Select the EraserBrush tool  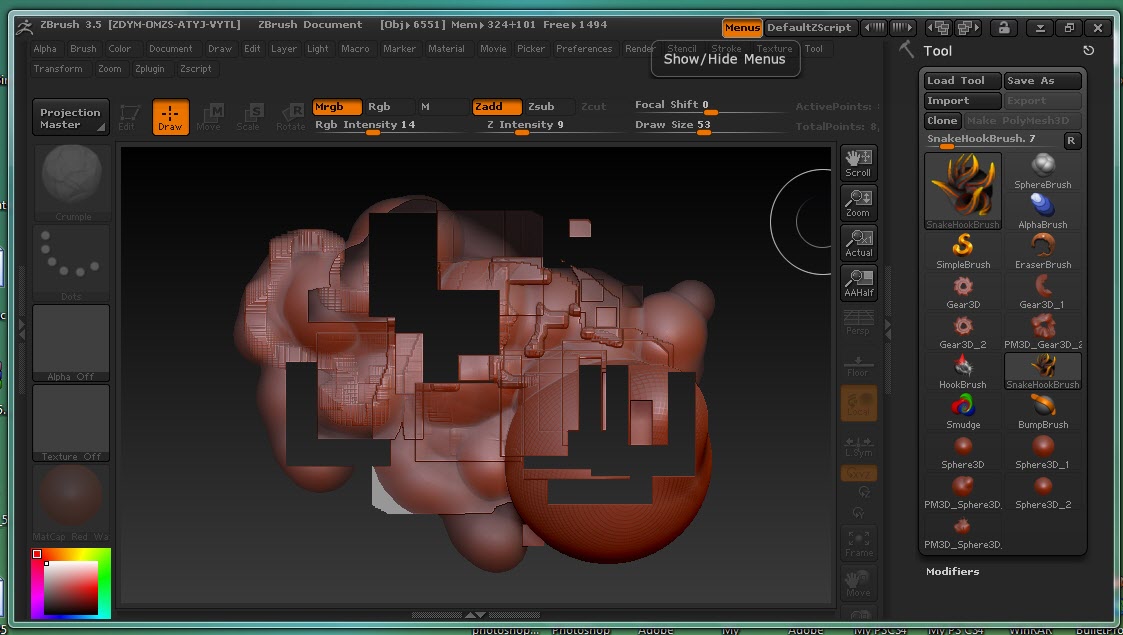tap(1043, 252)
